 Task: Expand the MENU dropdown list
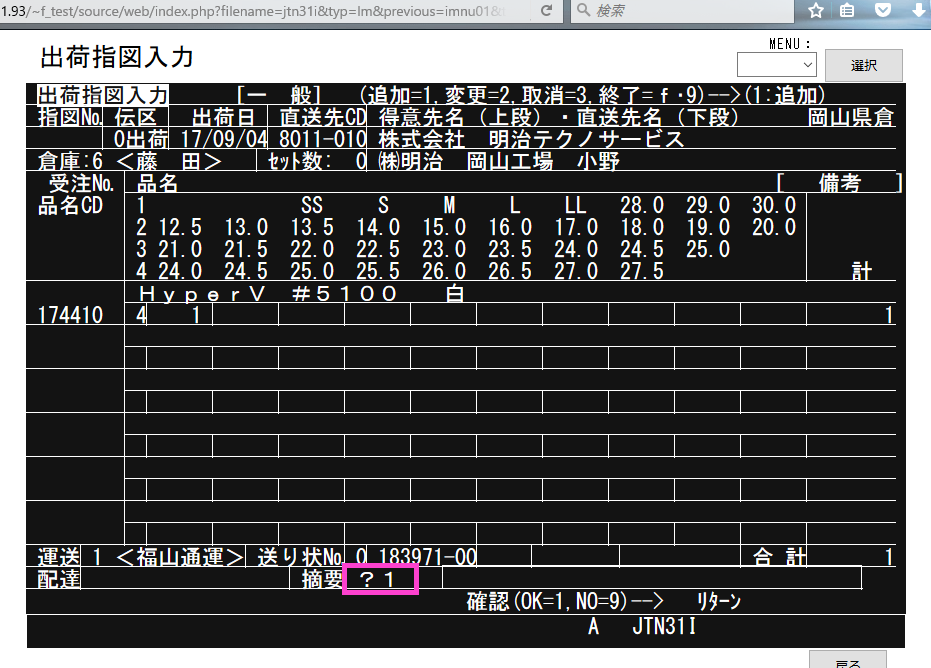[776, 64]
